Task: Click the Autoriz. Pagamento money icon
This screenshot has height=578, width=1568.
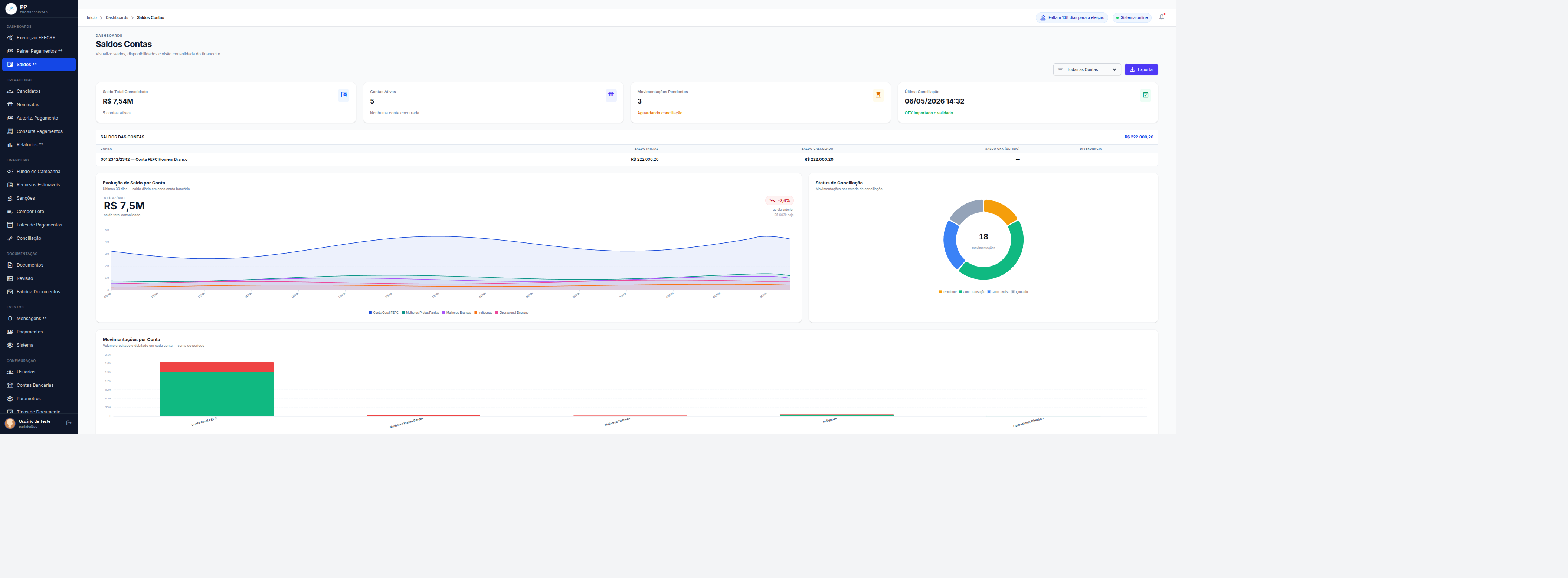Action: tap(10, 118)
